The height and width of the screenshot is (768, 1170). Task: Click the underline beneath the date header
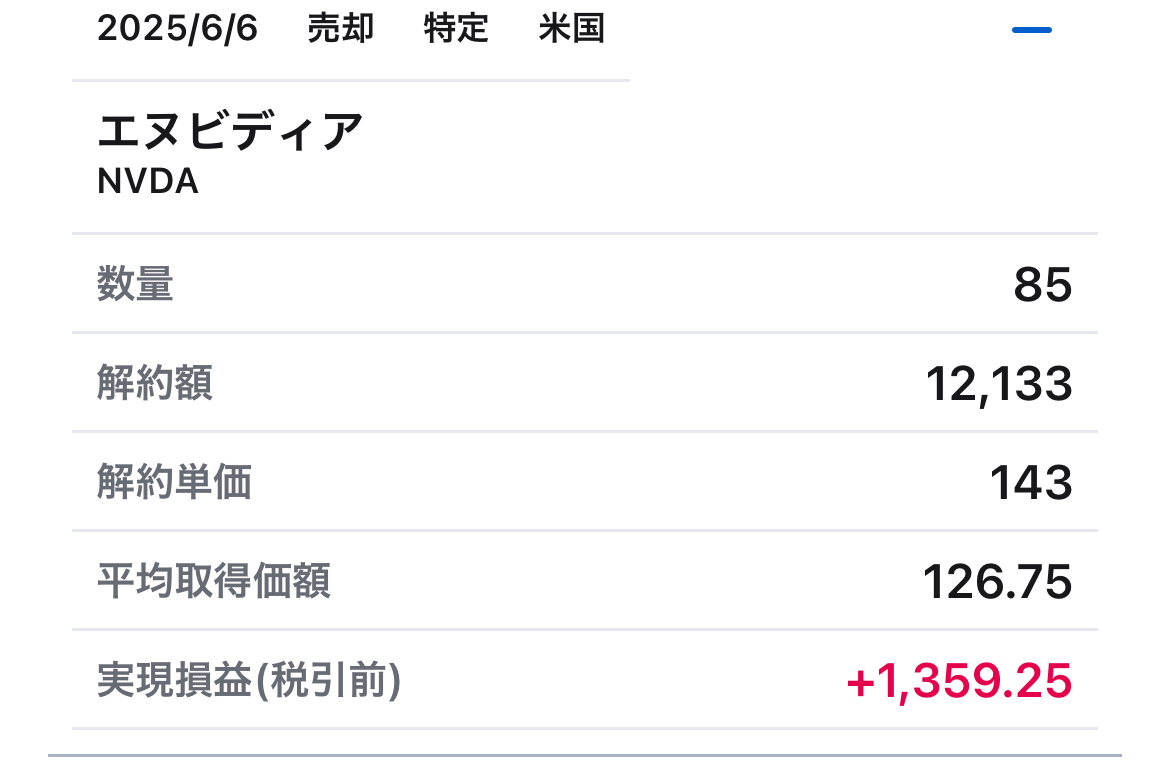click(x=350, y=80)
